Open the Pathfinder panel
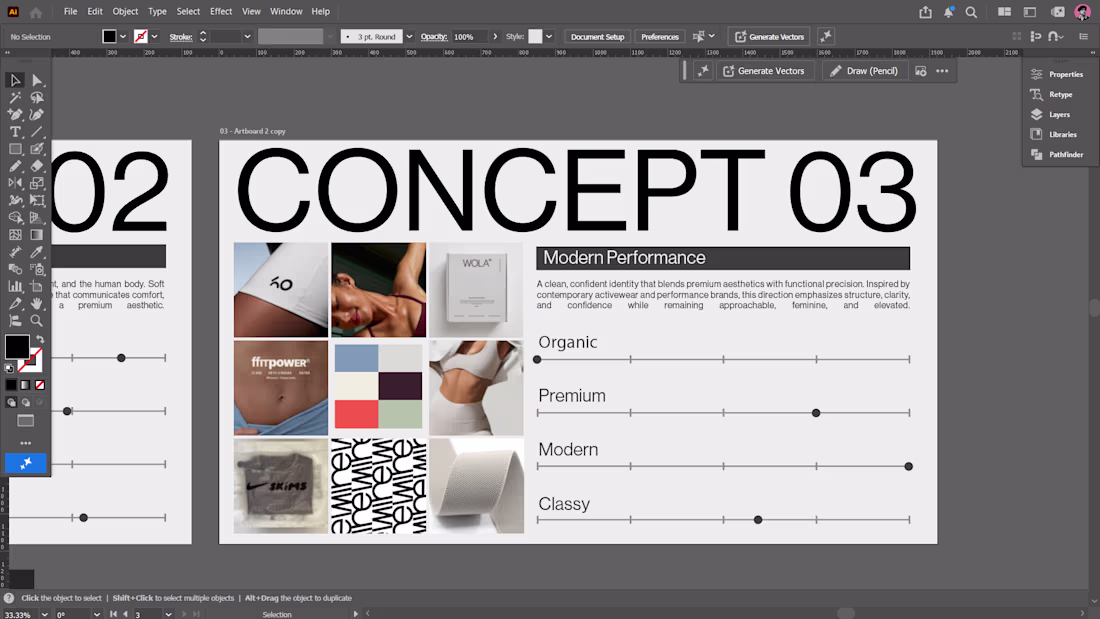Screen dimensions: 1100x619 click(x=1057, y=154)
